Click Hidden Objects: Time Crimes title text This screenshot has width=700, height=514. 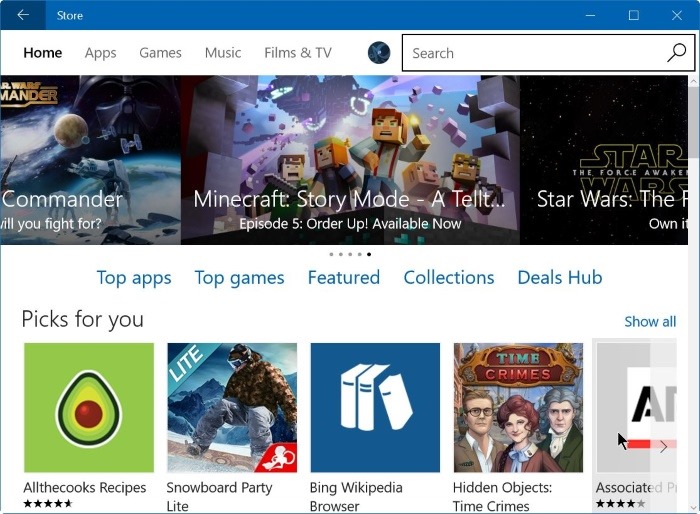(x=502, y=497)
